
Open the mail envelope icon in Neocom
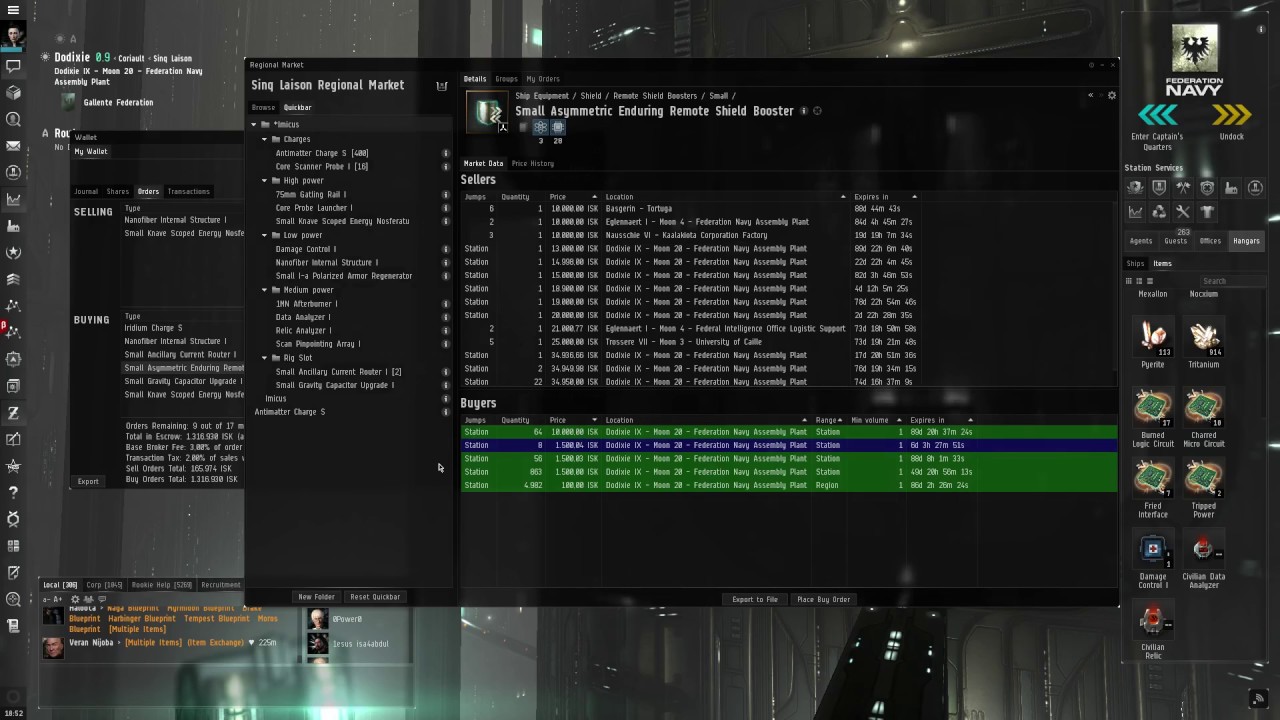pyautogui.click(x=13, y=146)
